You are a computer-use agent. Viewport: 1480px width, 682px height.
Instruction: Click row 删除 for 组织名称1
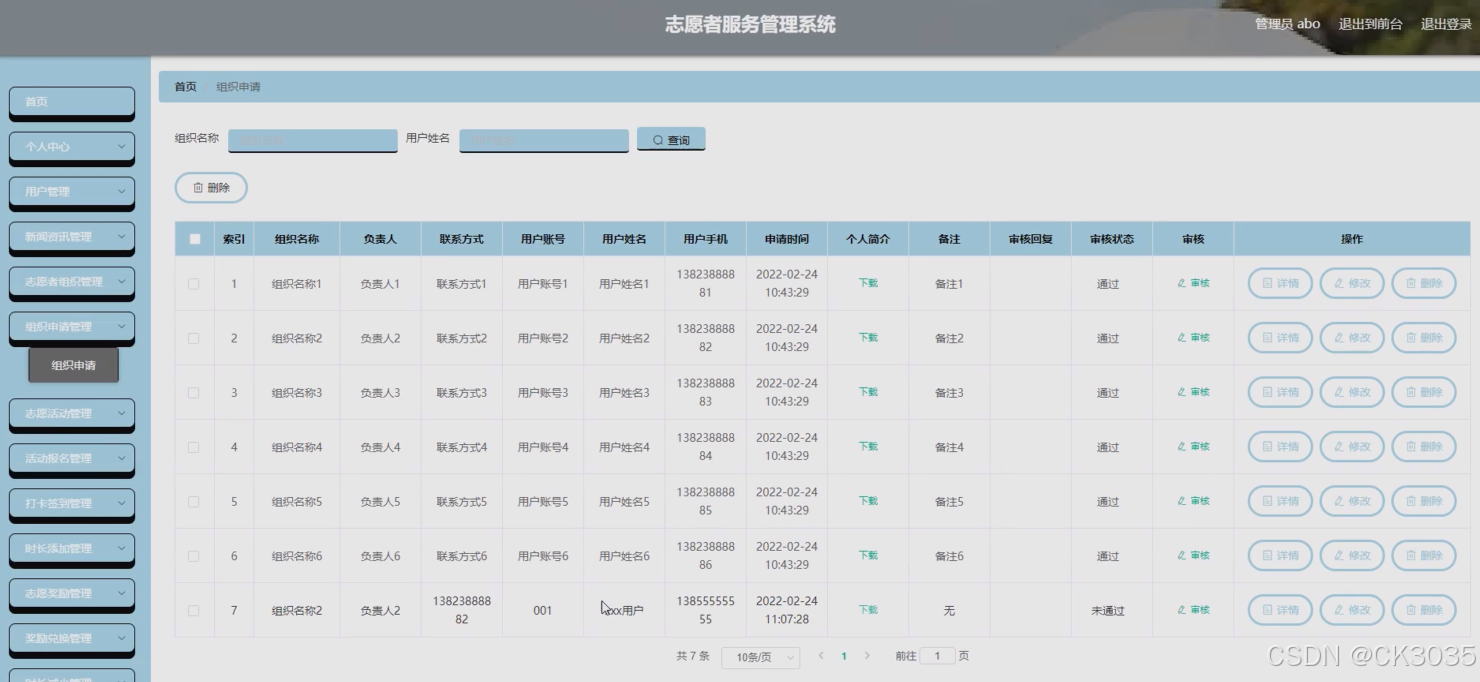1424,283
